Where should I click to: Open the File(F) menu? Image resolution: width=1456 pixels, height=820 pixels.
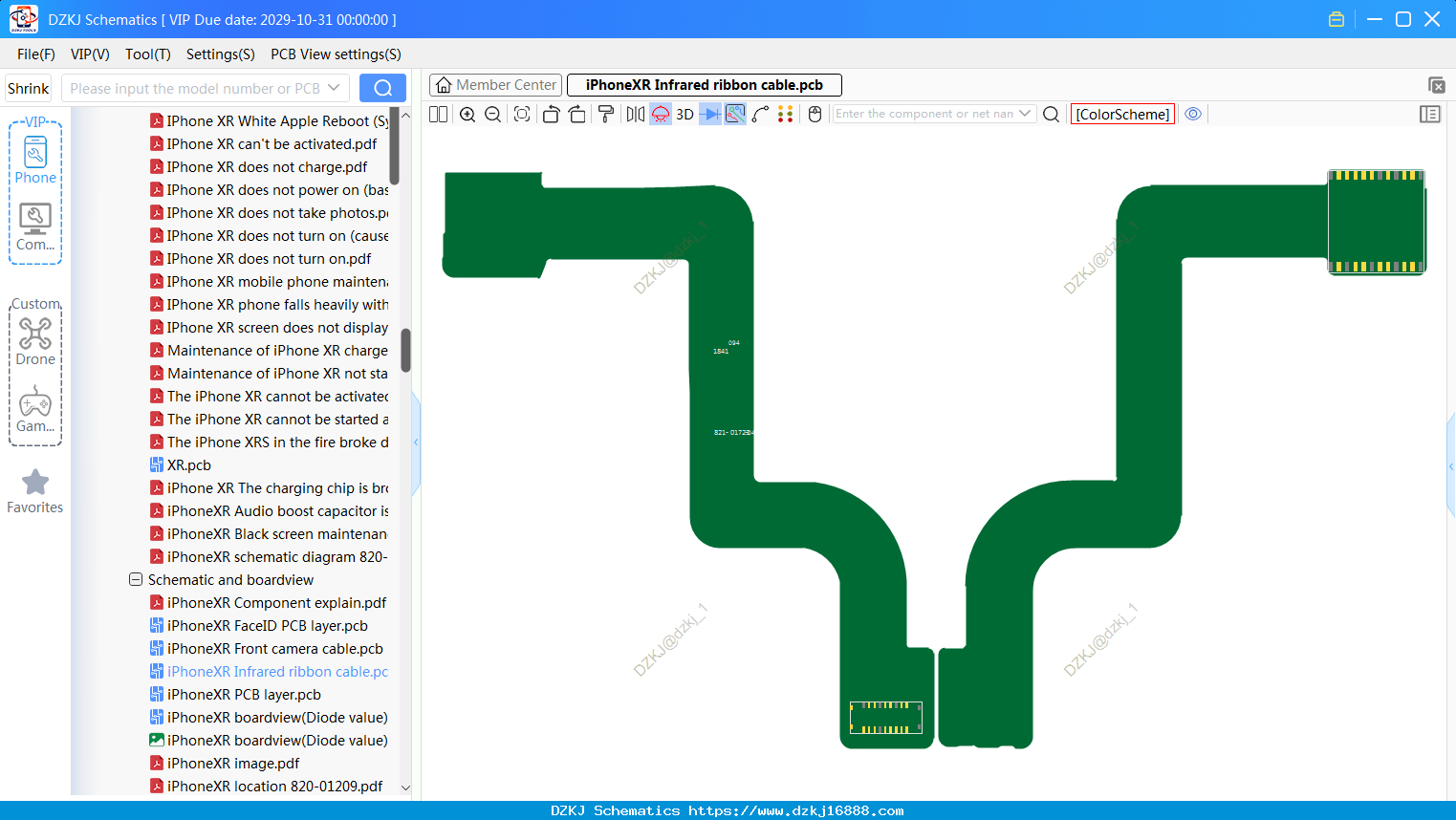click(x=36, y=54)
